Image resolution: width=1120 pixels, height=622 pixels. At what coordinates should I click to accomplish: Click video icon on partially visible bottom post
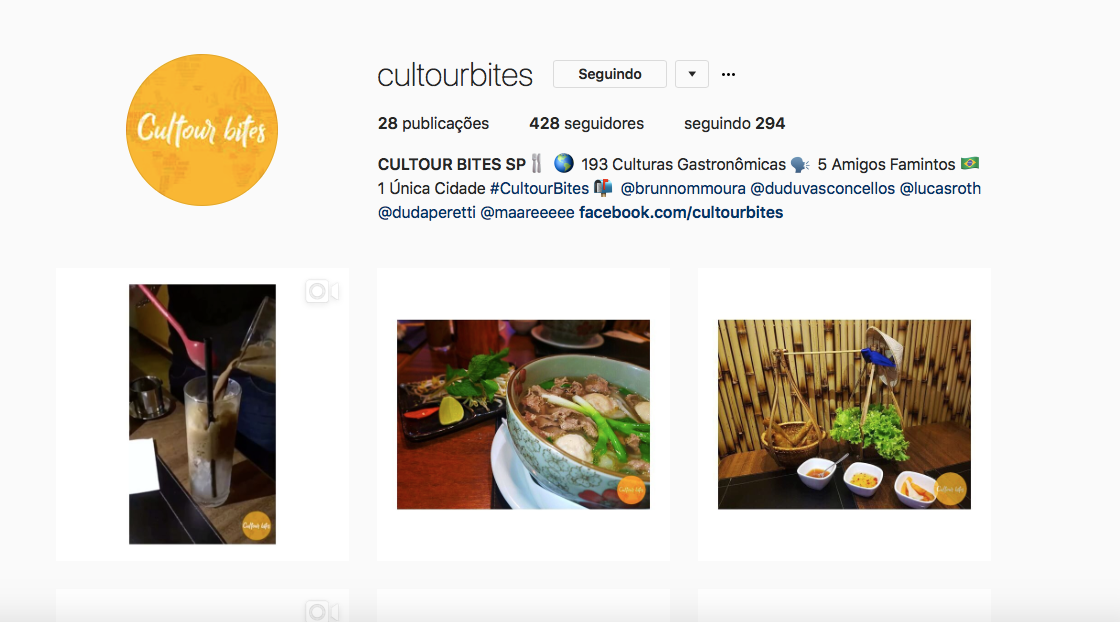click(322, 611)
